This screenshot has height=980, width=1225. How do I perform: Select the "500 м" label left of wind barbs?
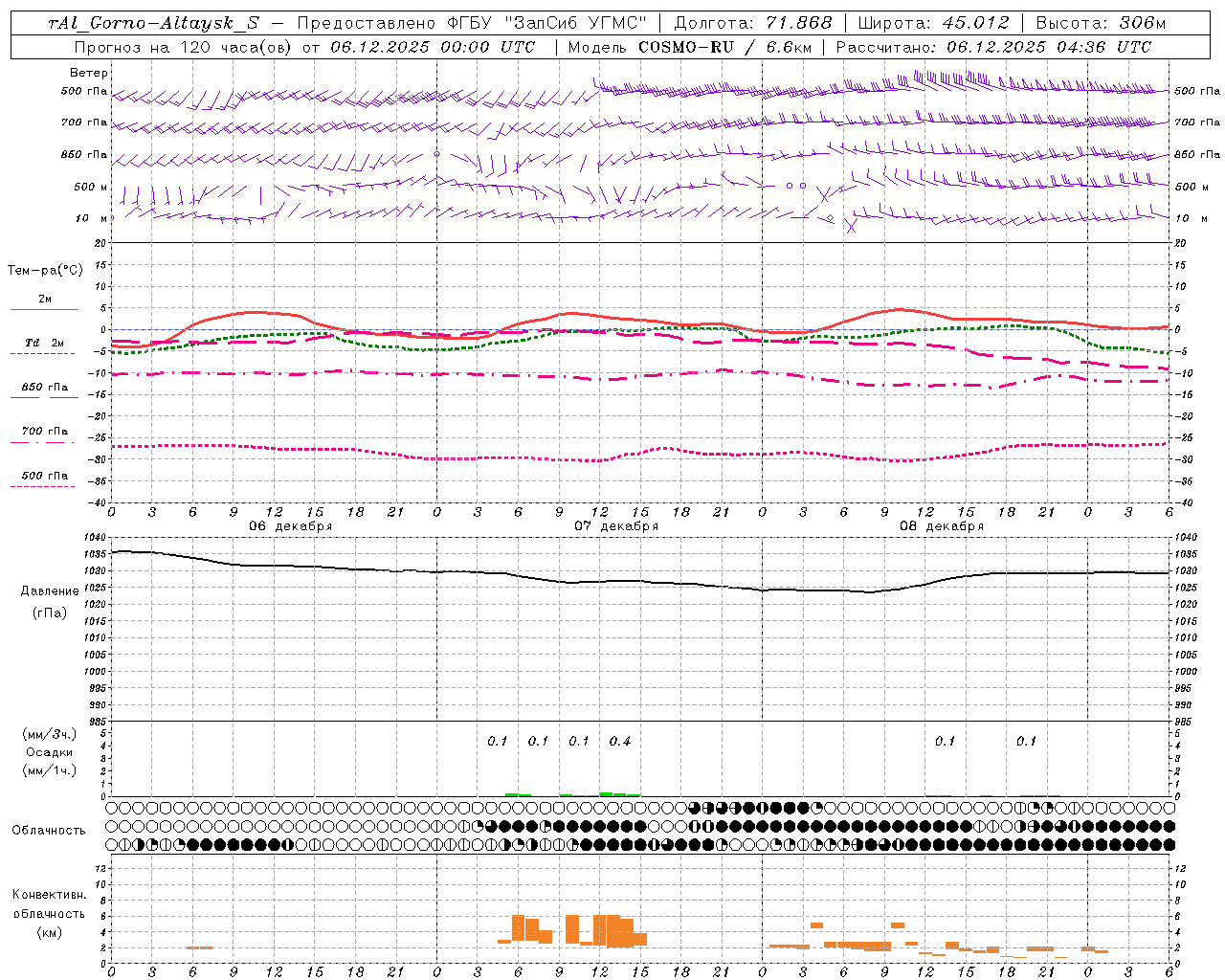pos(91,187)
